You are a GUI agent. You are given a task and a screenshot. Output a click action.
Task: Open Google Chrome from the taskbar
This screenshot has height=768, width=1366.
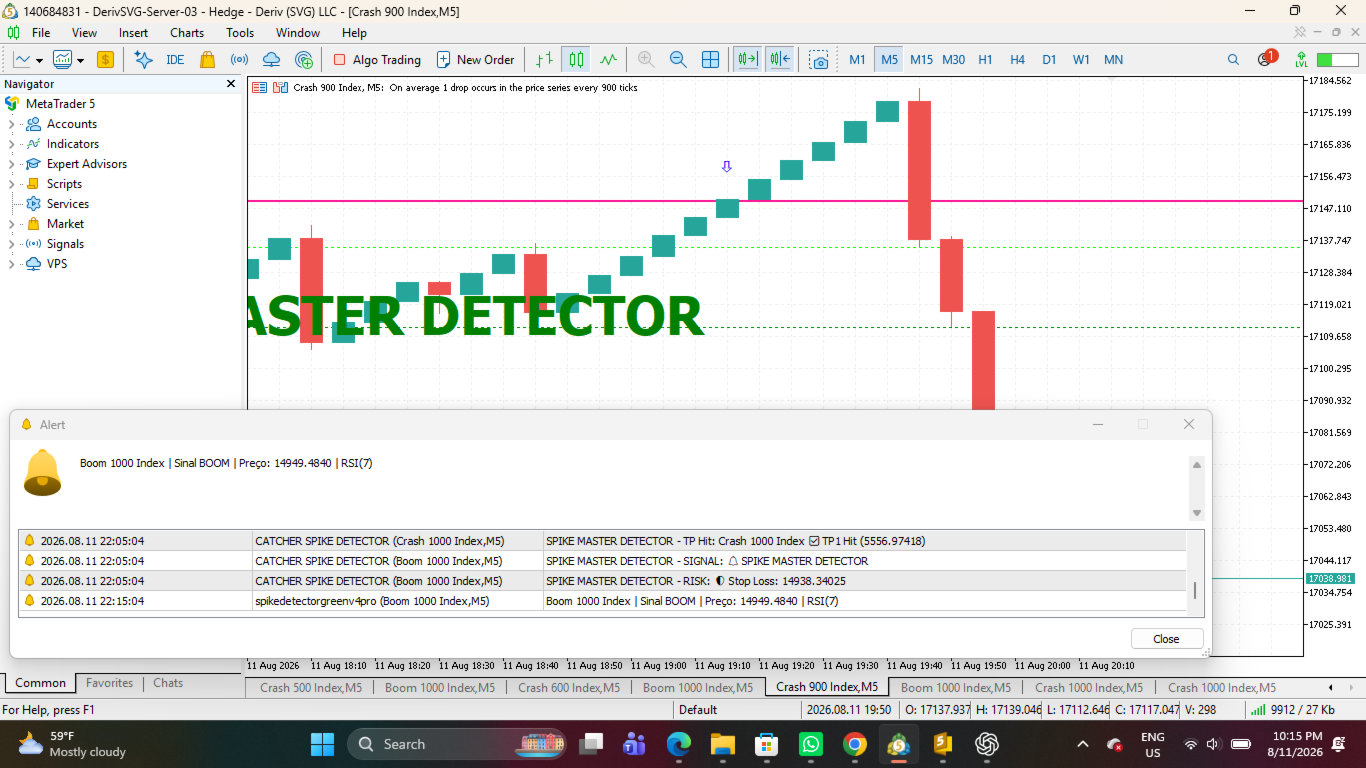(x=854, y=744)
